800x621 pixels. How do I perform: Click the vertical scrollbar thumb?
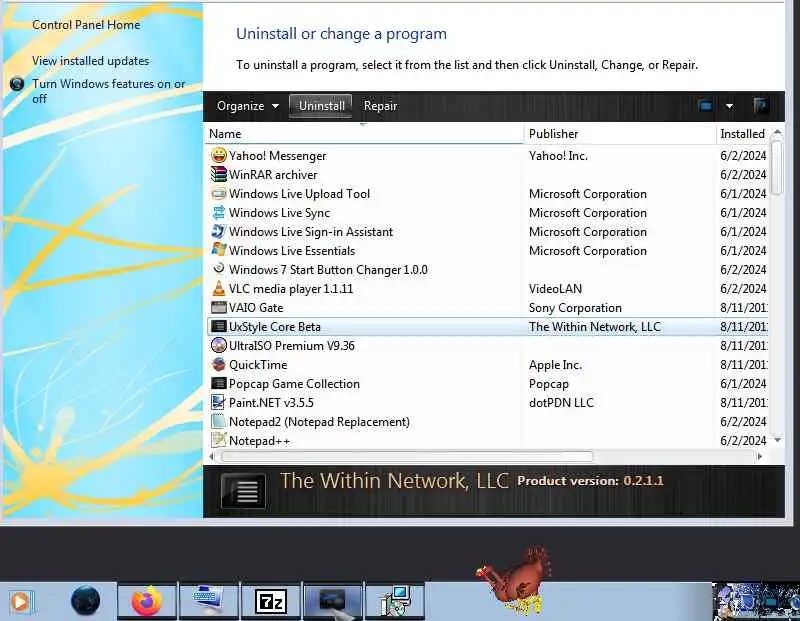pyautogui.click(x=777, y=168)
